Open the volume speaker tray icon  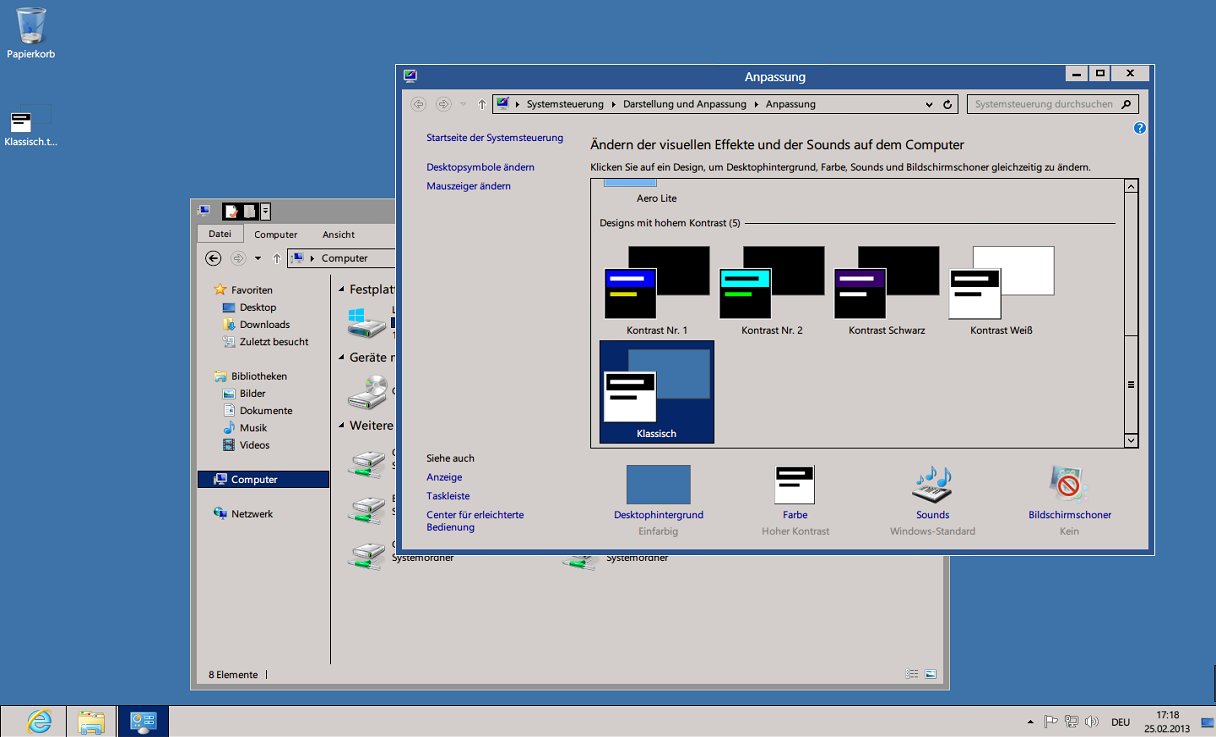click(1092, 721)
